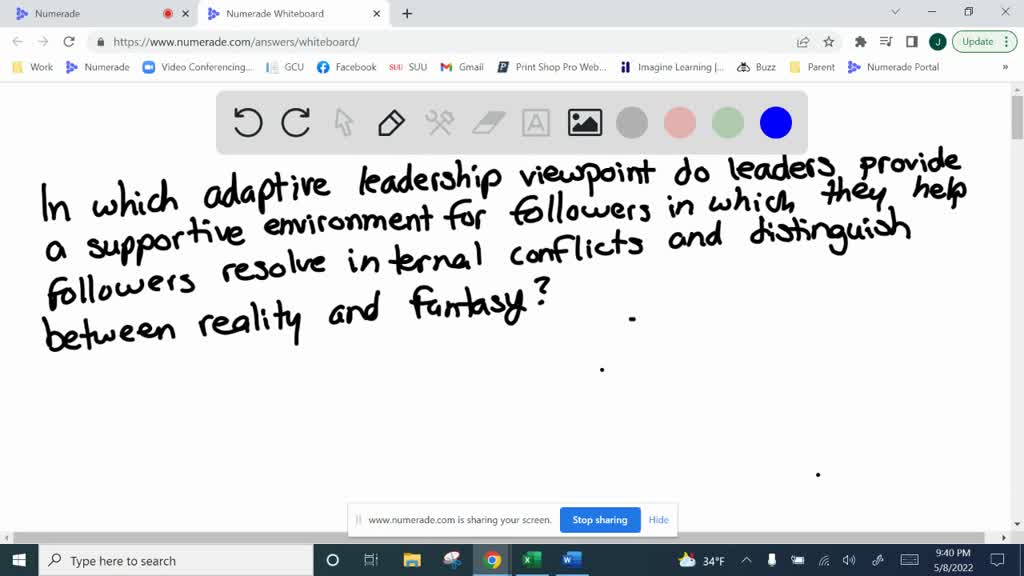Insert an image with the picture icon
The image size is (1024, 576).
(584, 123)
